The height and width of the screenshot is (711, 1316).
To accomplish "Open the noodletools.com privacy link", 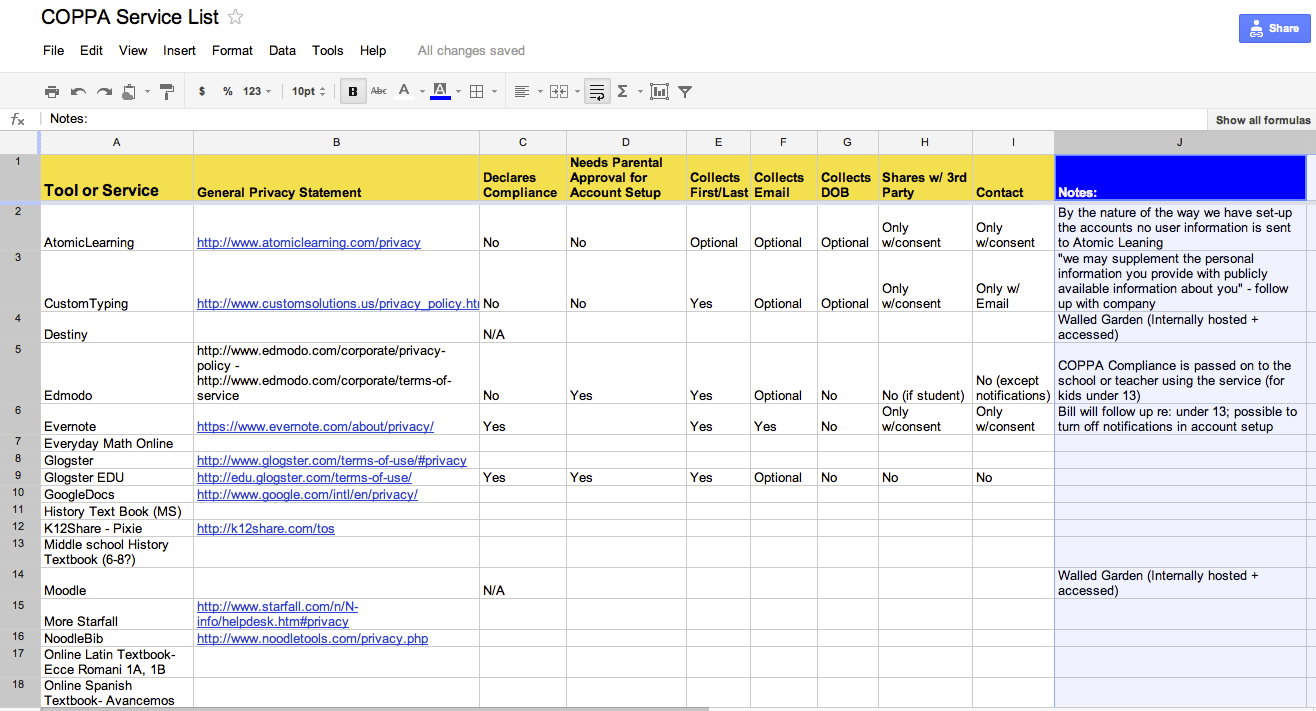I will [312, 637].
